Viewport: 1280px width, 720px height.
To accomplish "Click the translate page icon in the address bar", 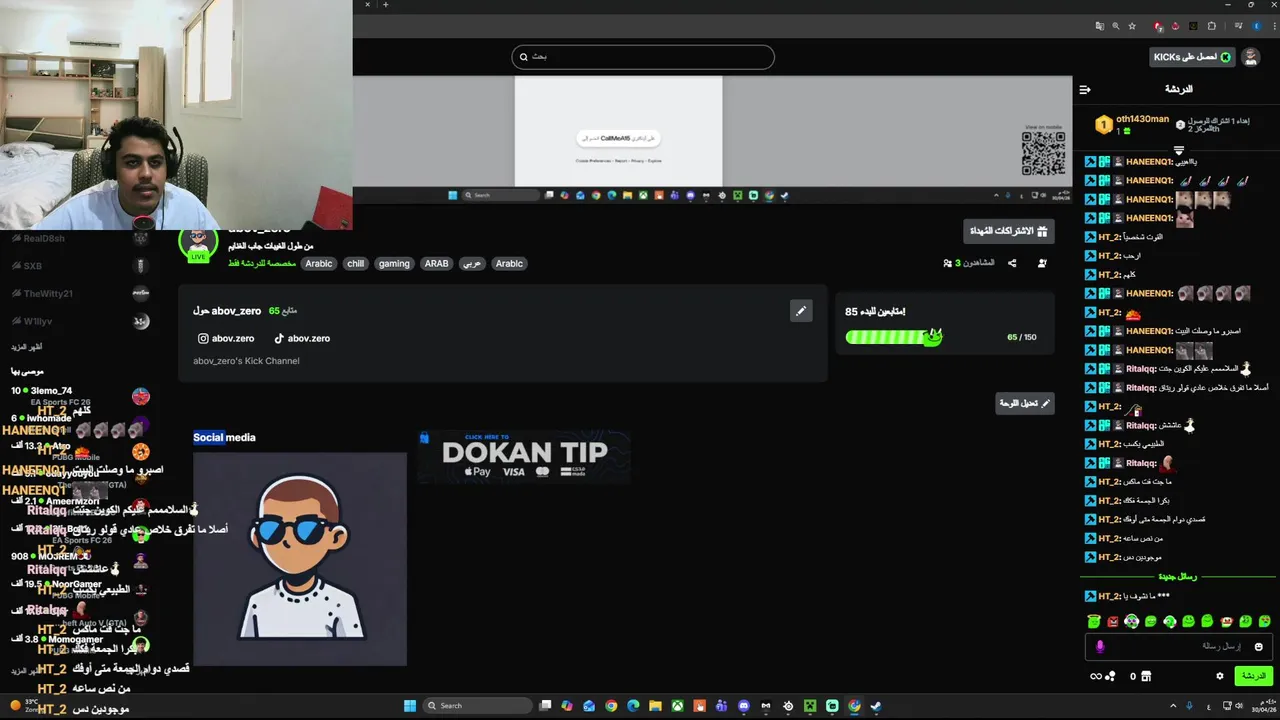I will pos(1100,26).
